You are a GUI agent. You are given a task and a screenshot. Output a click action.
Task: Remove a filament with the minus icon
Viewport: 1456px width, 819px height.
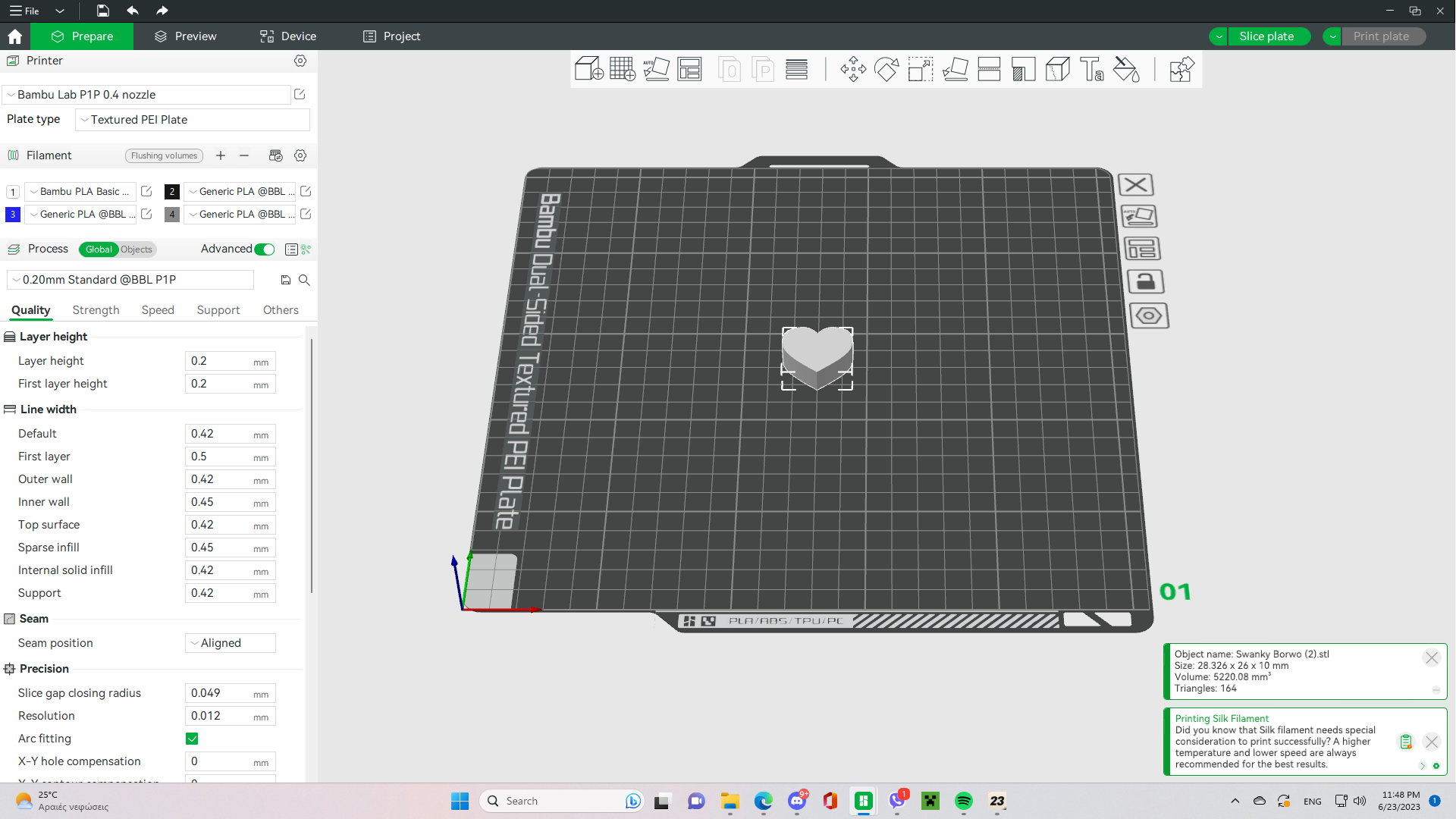pyautogui.click(x=244, y=155)
